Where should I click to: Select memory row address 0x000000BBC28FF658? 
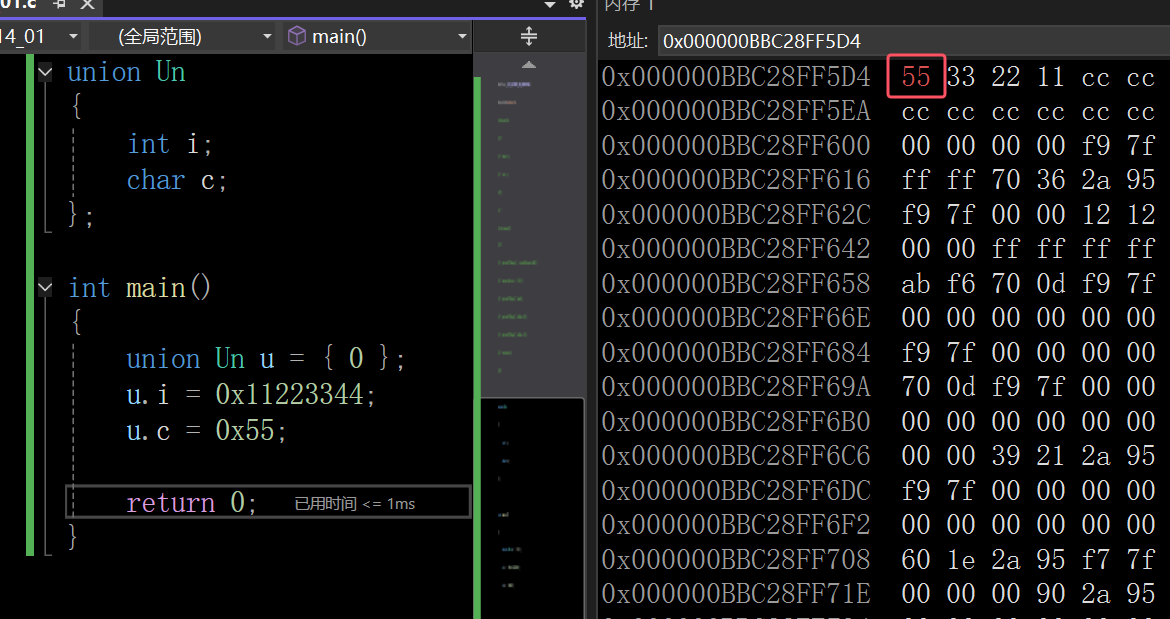(736, 283)
